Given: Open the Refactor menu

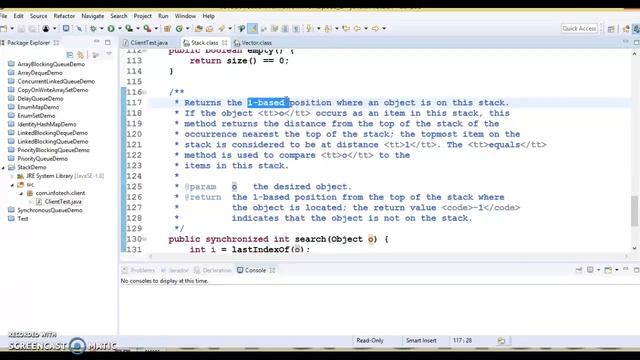Looking at the screenshot, I should pos(64,16).
